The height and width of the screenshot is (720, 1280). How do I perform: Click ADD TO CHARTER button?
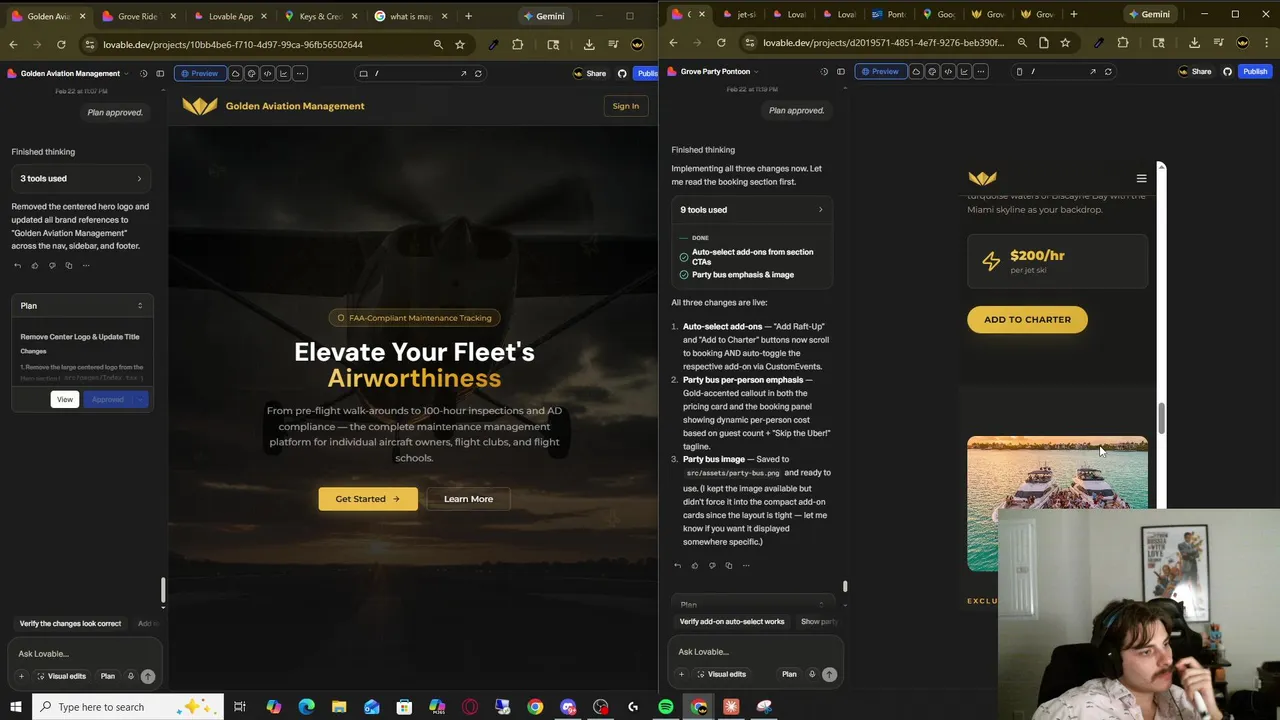point(1027,319)
